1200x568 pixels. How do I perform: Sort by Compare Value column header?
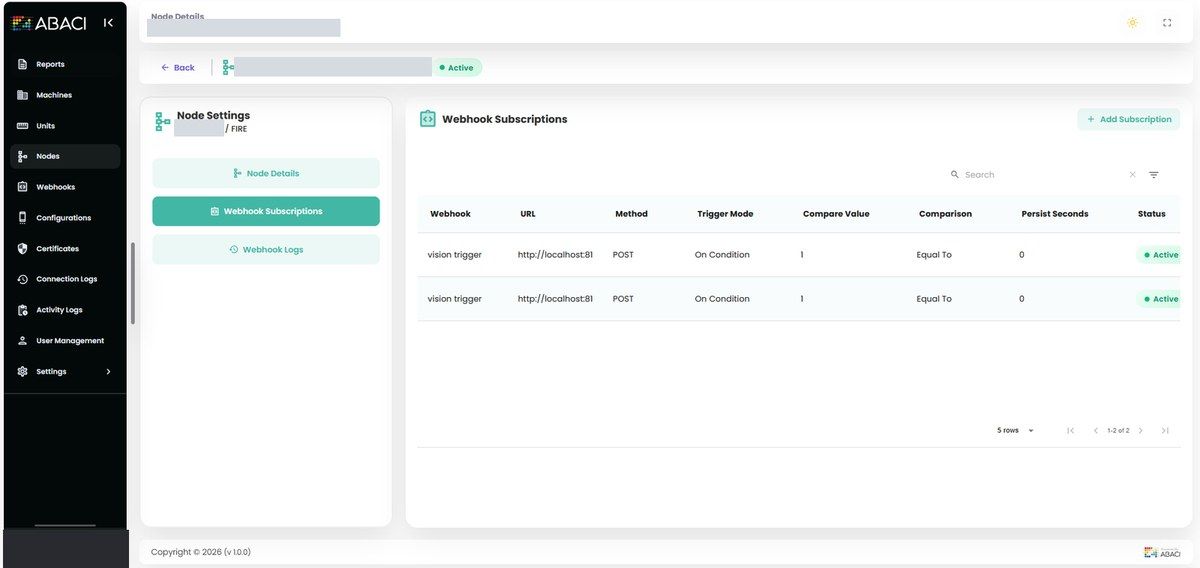click(836, 214)
